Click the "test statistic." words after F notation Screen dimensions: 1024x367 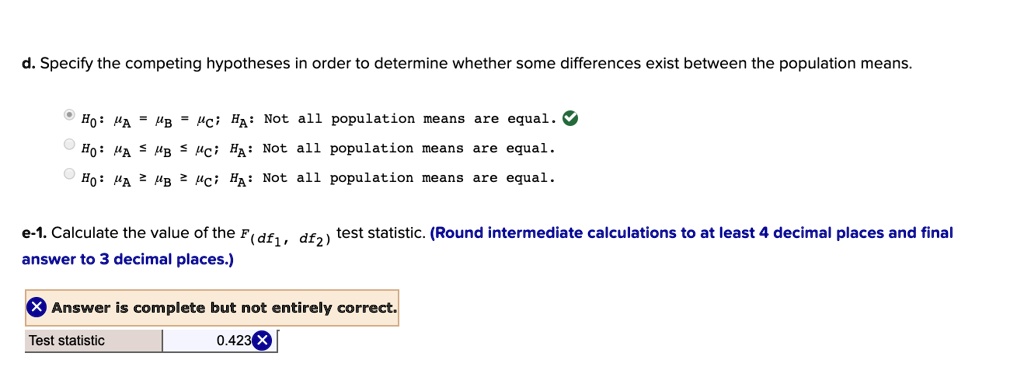[x=382, y=233]
